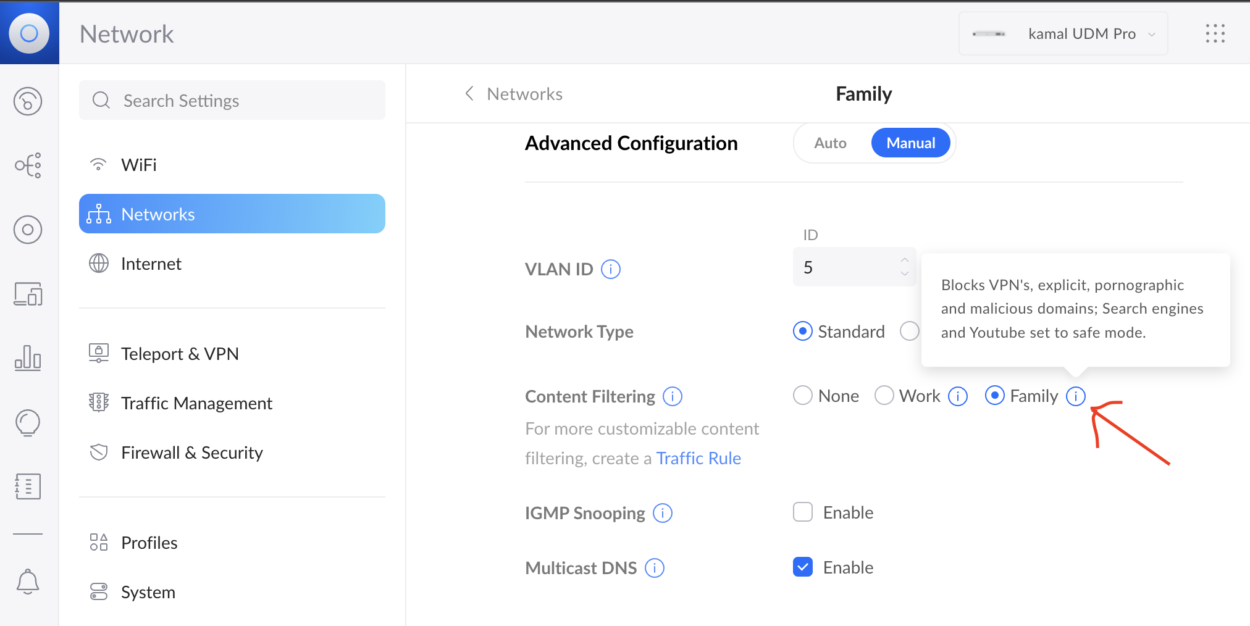Screen dimensions: 1250x626
Task: Open the Dashboard from the sidebar
Action: [28, 100]
